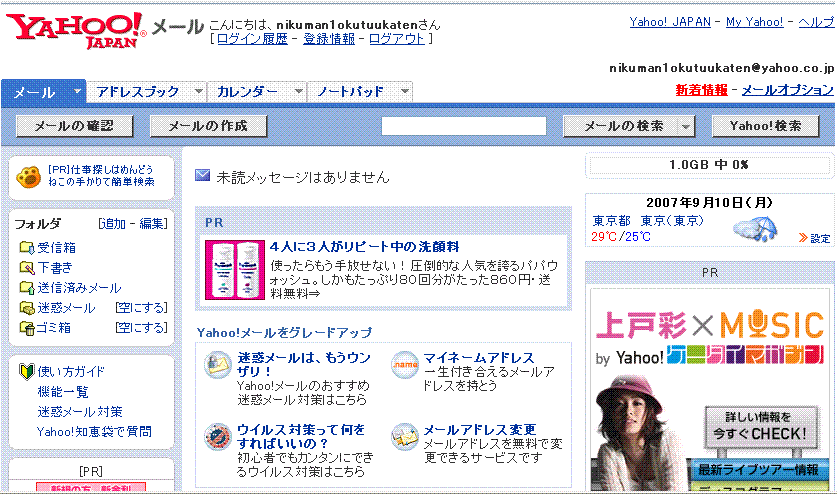Open the ログイン履歴 link
Image resolution: width=837 pixels, height=494 pixels.
(x=252, y=38)
